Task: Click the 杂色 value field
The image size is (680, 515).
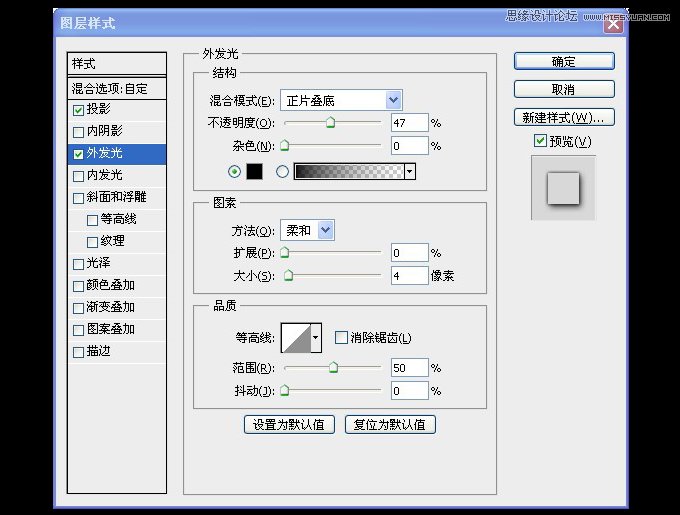Action: pos(409,146)
